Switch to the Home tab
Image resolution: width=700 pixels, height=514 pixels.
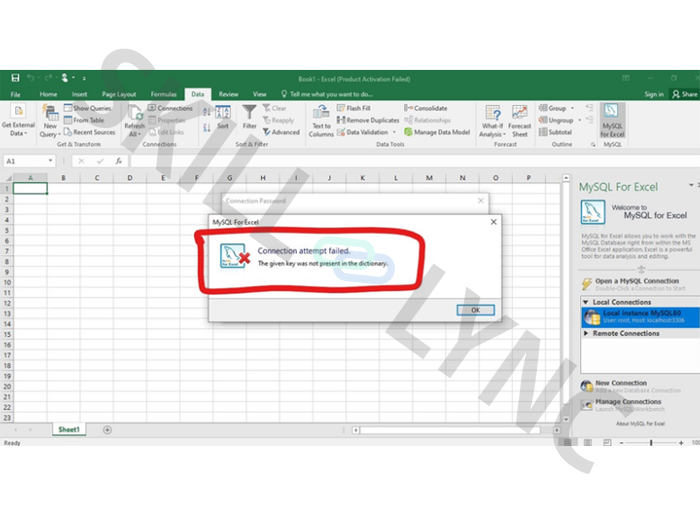pyautogui.click(x=48, y=94)
